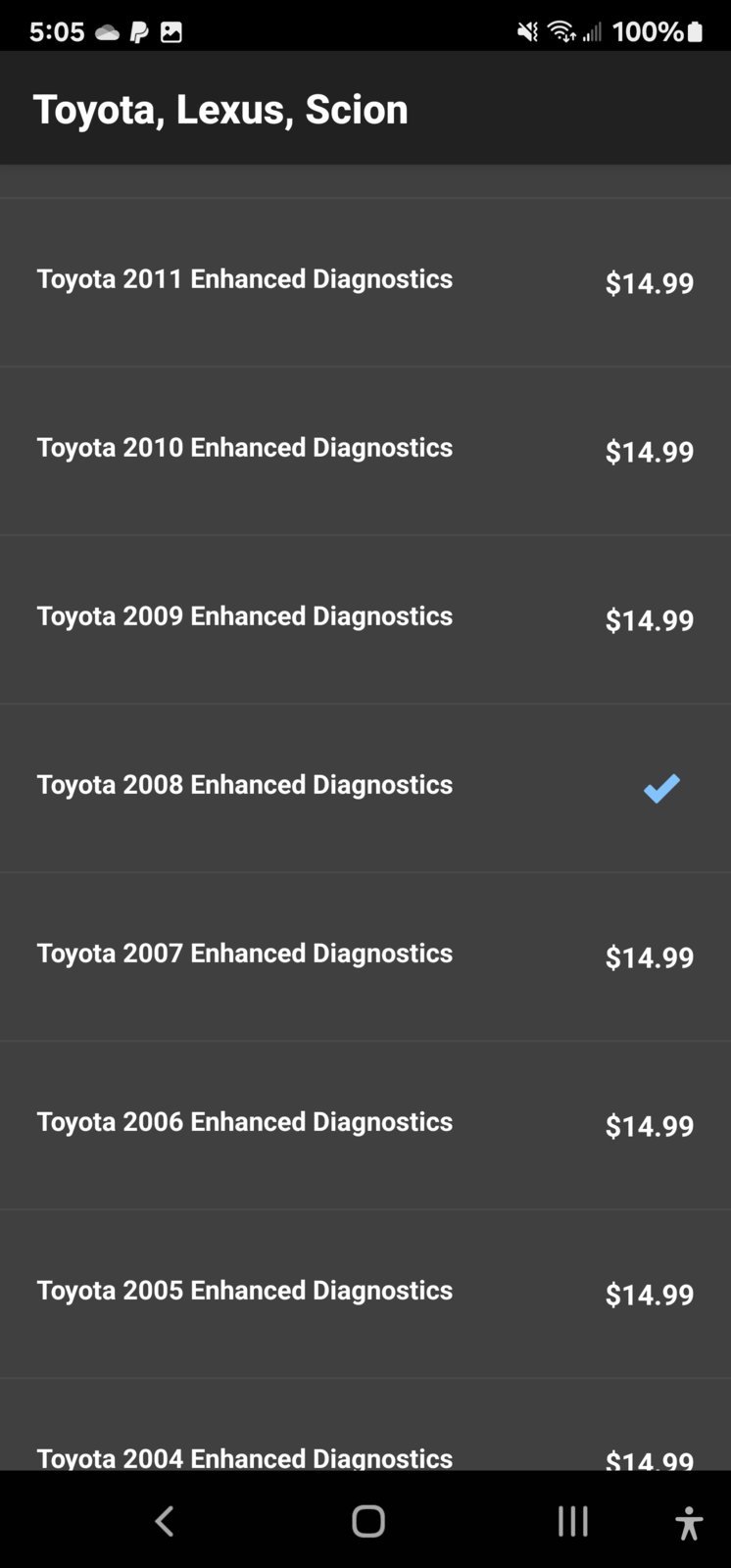Tap the Wi-Fi signal icon
The width and height of the screenshot is (731, 1568).
pyautogui.click(x=561, y=32)
